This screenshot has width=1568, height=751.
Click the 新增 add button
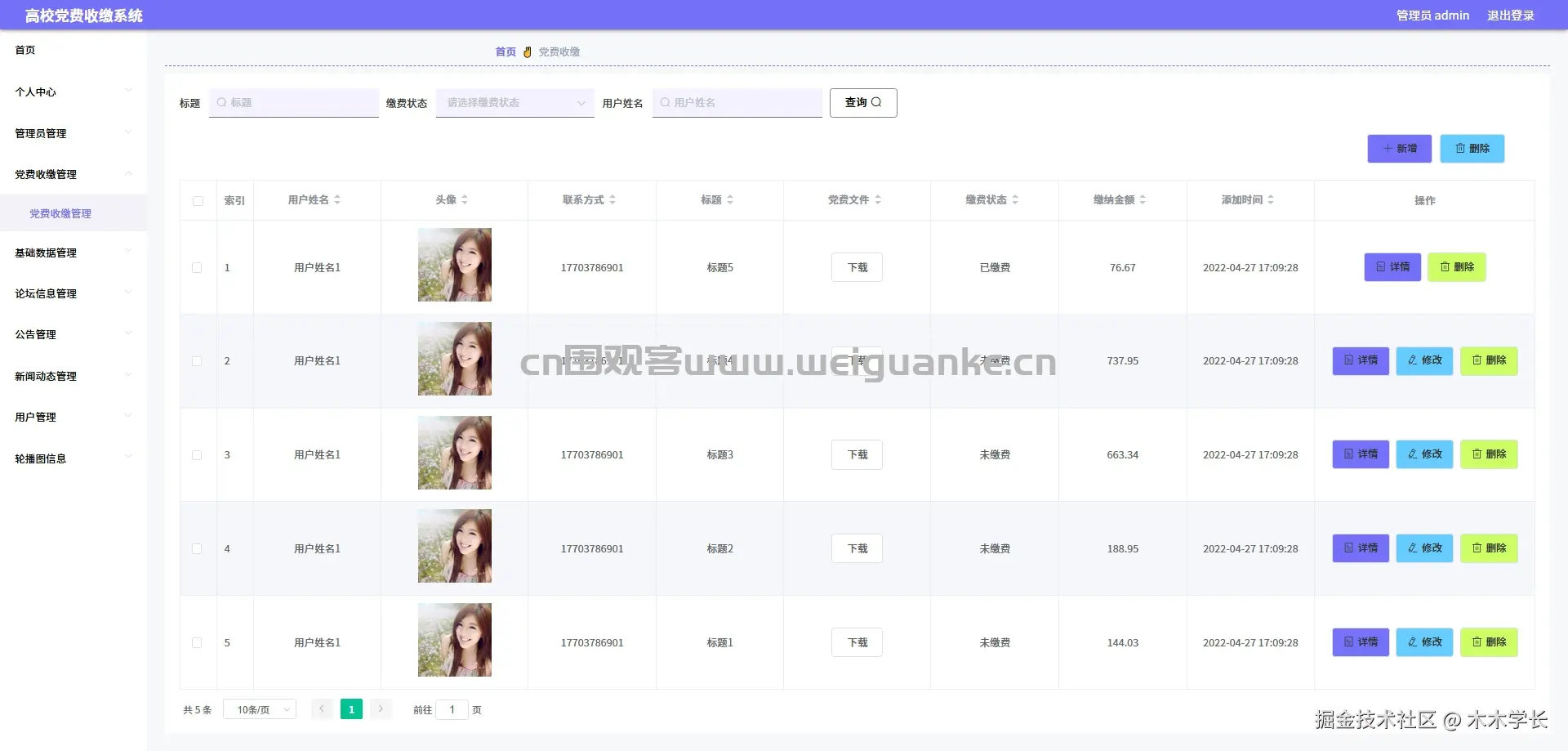tap(1399, 149)
